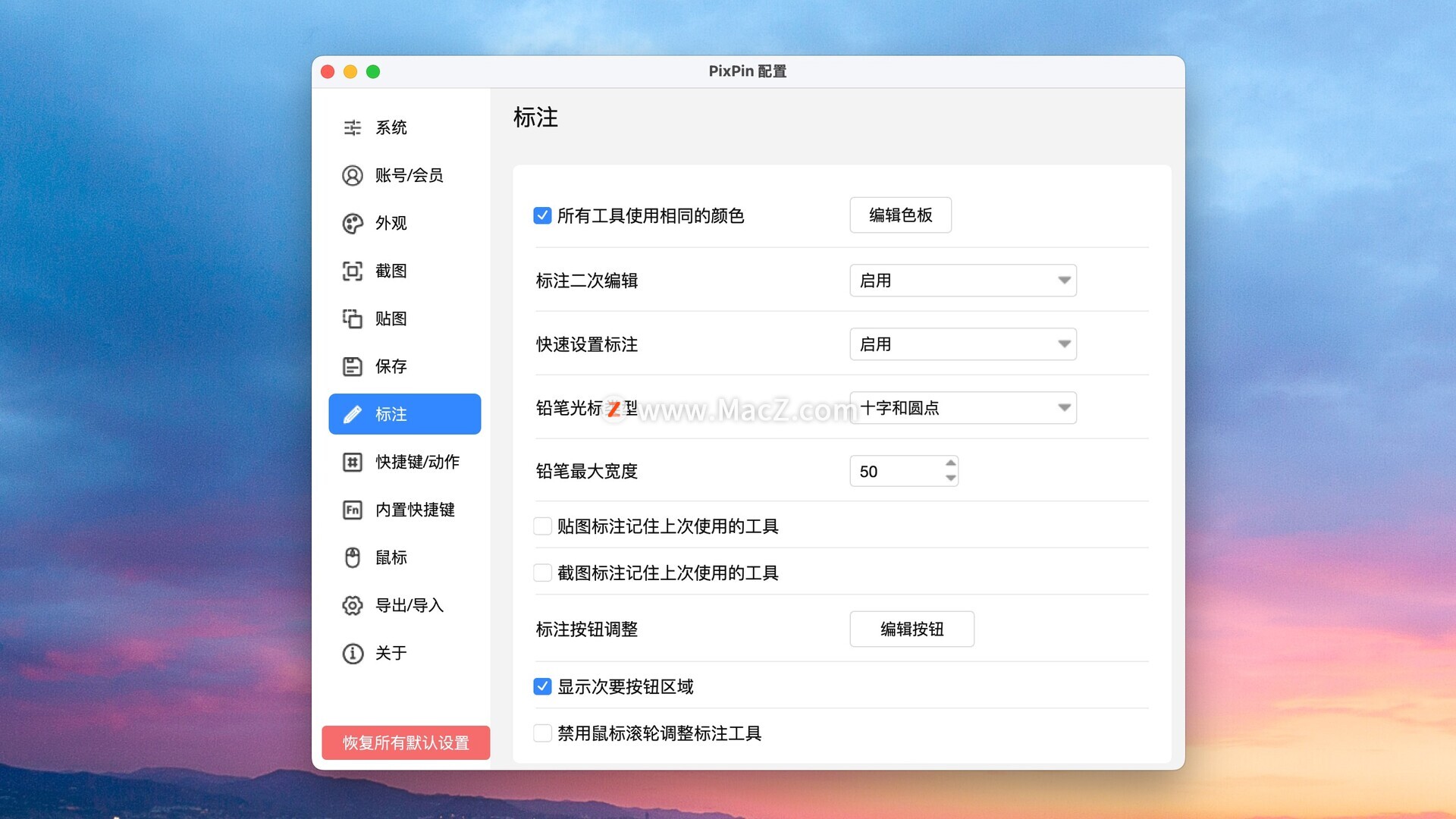Image resolution: width=1456 pixels, height=819 pixels.
Task: Uncheck 所有工具使用相同的颜色 checkbox
Action: coord(542,215)
